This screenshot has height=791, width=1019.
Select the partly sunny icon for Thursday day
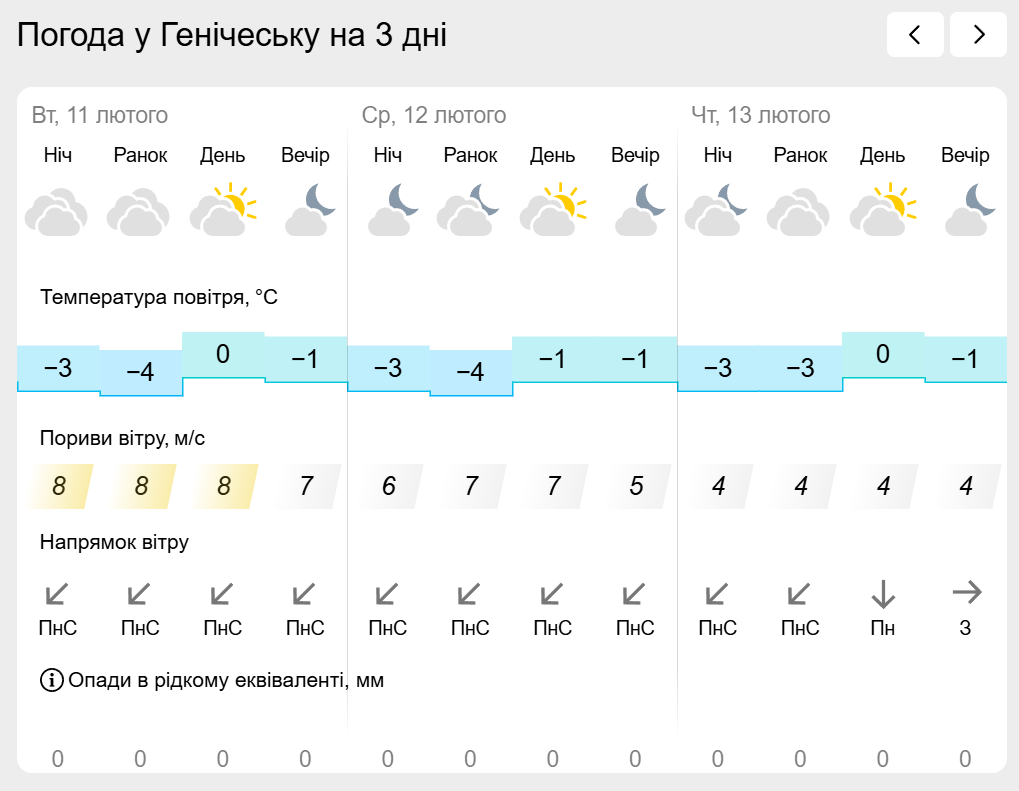[x=883, y=209]
